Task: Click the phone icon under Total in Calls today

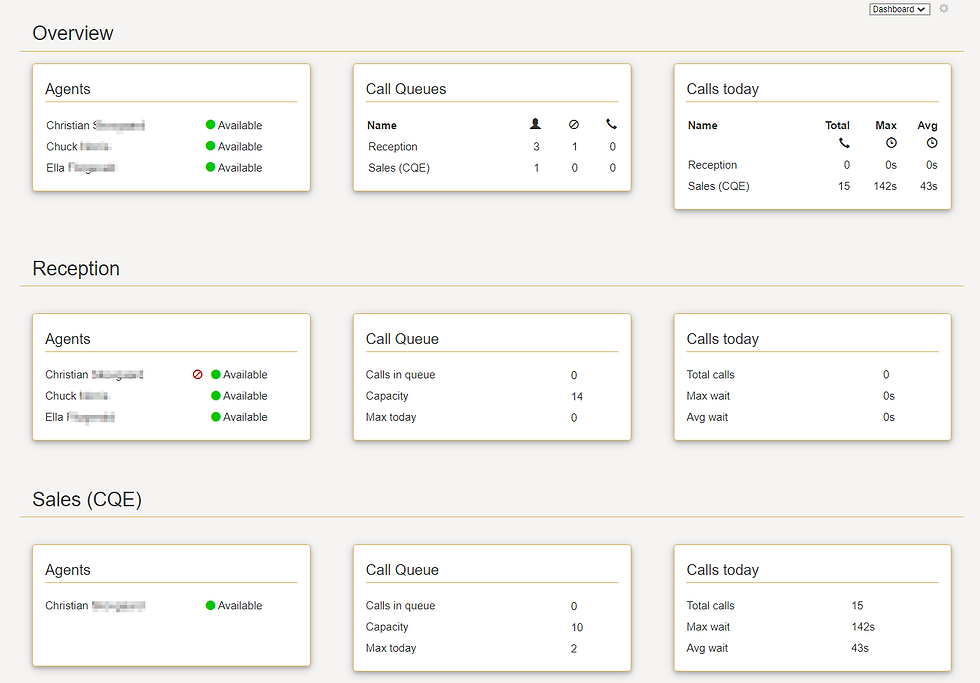Action: 843,143
